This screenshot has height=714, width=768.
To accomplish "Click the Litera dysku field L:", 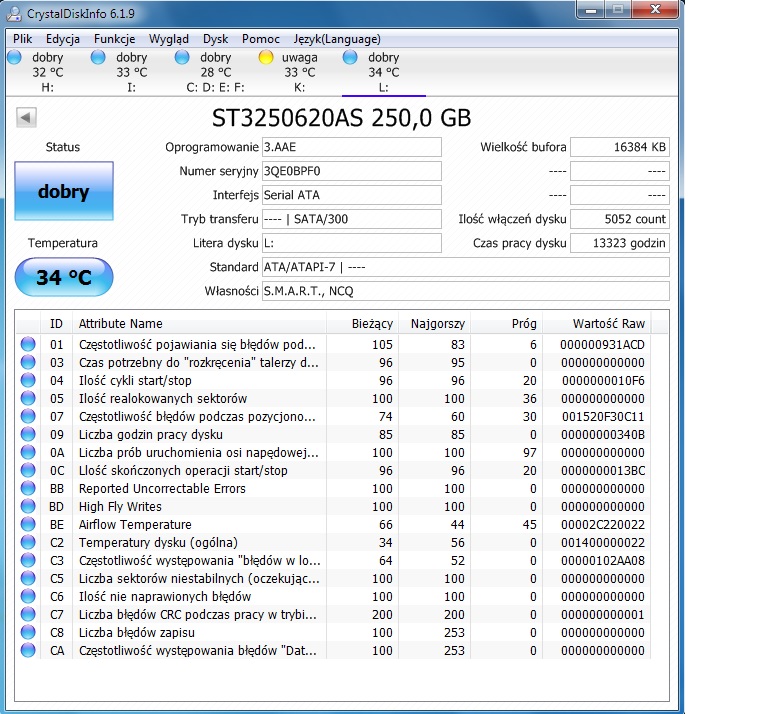I will tap(352, 243).
